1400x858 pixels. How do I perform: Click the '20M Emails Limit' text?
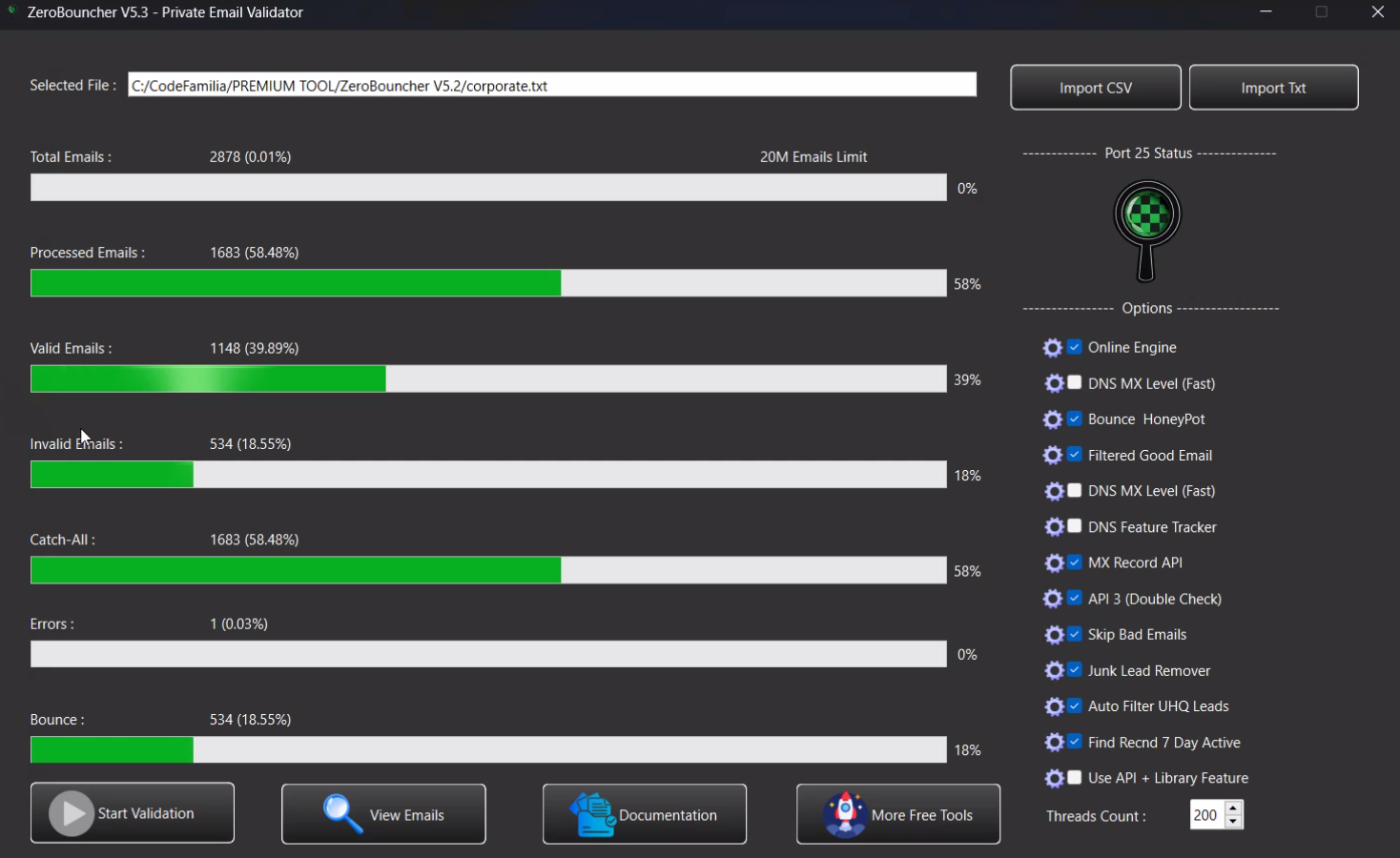tap(813, 157)
